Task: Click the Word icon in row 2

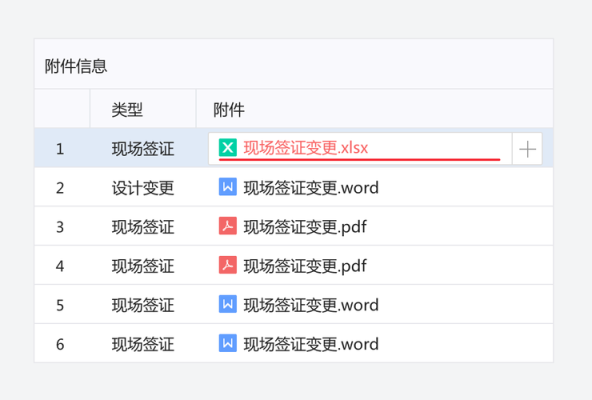Action: 228,187
